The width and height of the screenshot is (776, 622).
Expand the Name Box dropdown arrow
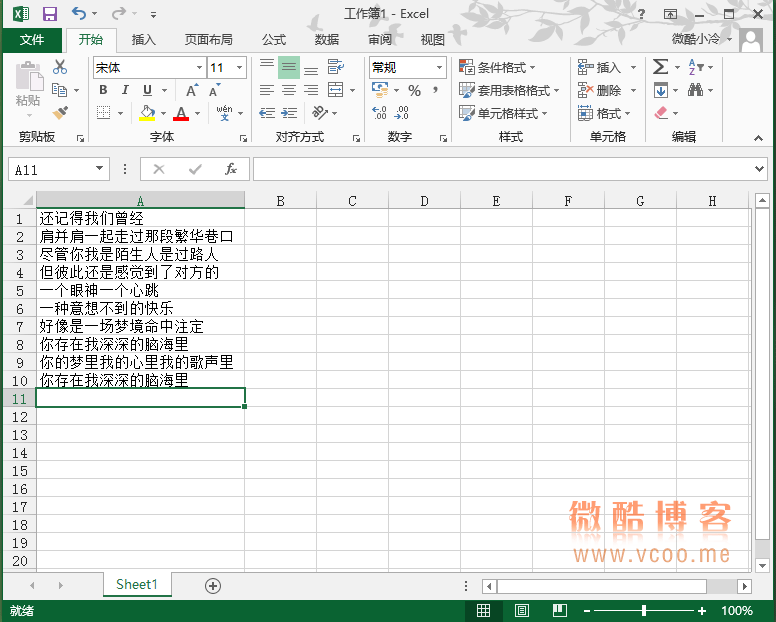pos(100,169)
